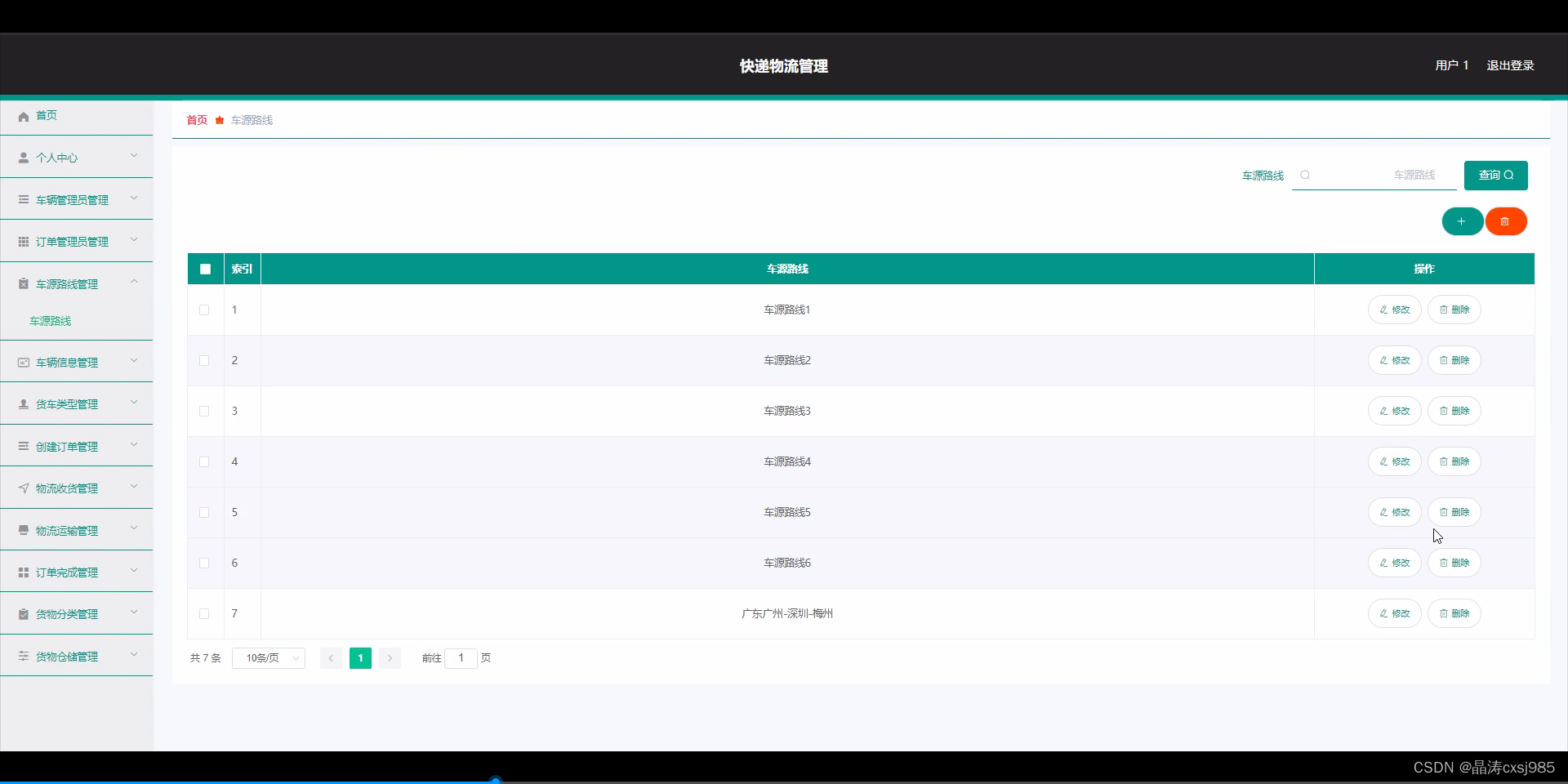Screen dimensions: 1568x784
Task: Go to next page arrow in pagination
Action: coord(390,658)
